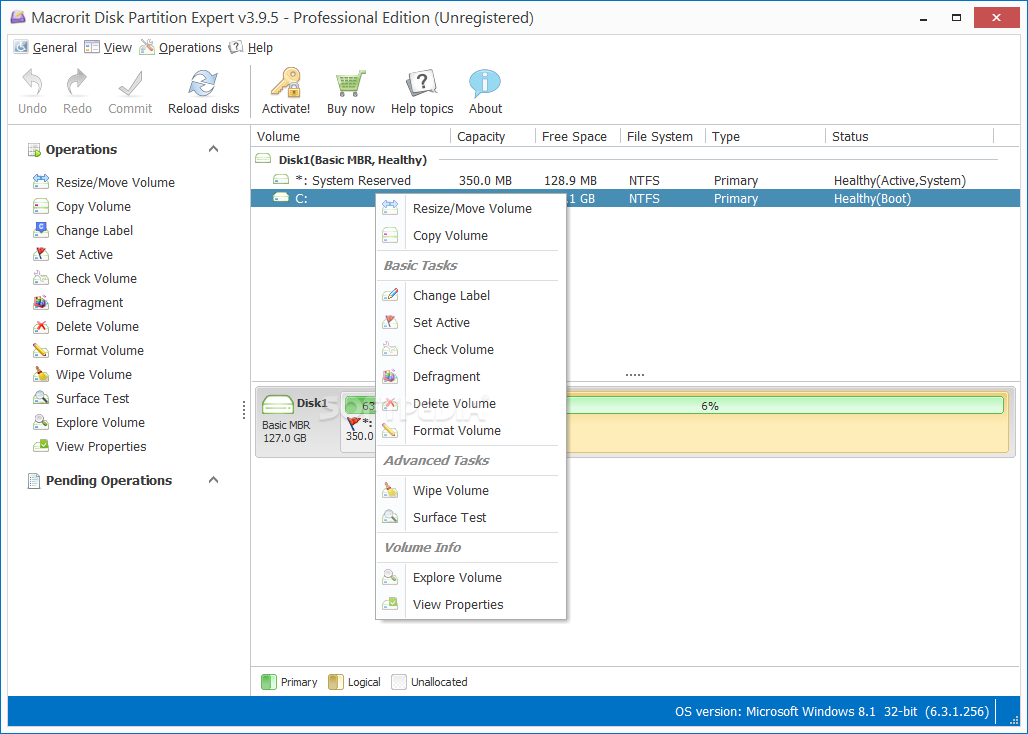Sort by the File System column header
The image size is (1028, 734).
662,136
